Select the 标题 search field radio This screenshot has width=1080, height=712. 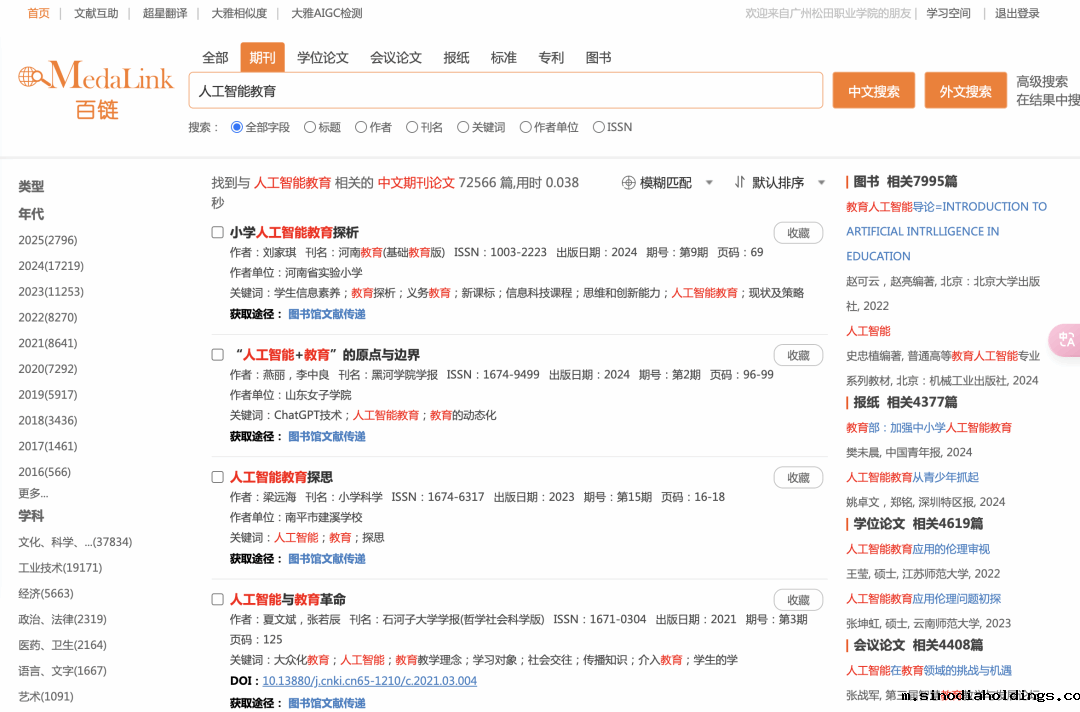pos(310,127)
